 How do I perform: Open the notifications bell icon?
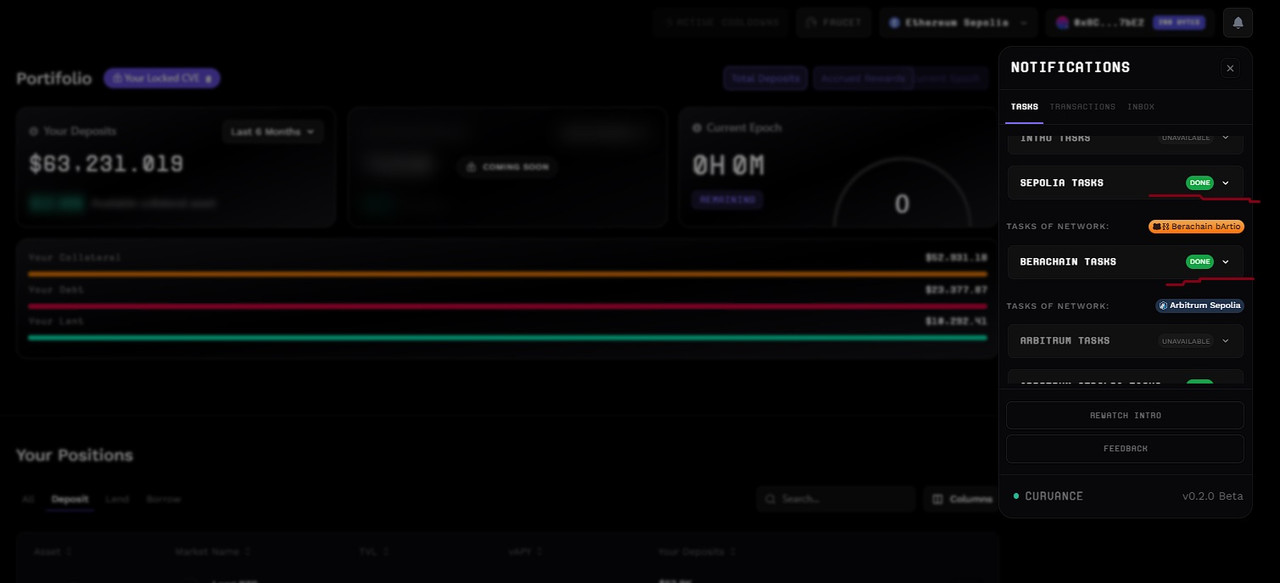tap(1237, 22)
